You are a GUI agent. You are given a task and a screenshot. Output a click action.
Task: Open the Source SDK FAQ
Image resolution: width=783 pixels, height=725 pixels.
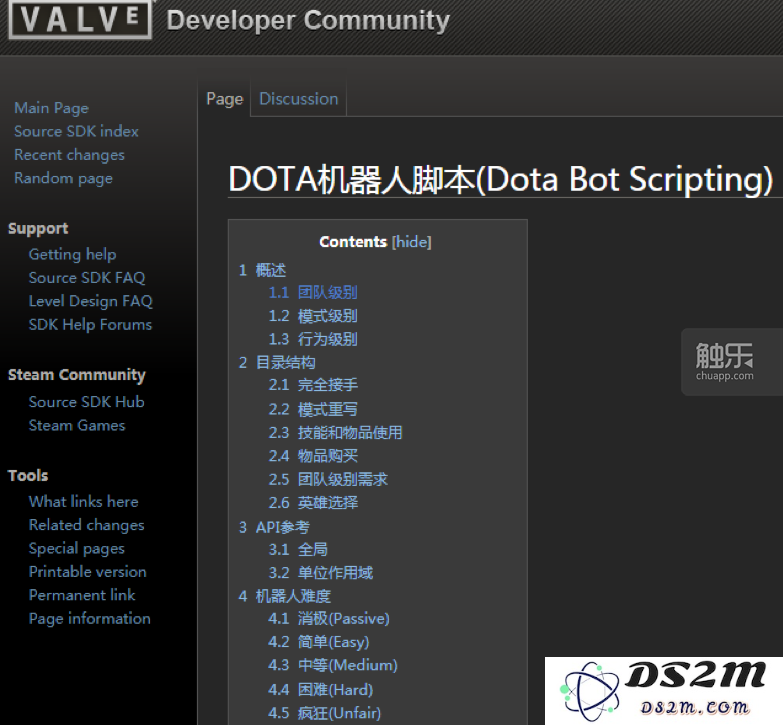[87, 278]
